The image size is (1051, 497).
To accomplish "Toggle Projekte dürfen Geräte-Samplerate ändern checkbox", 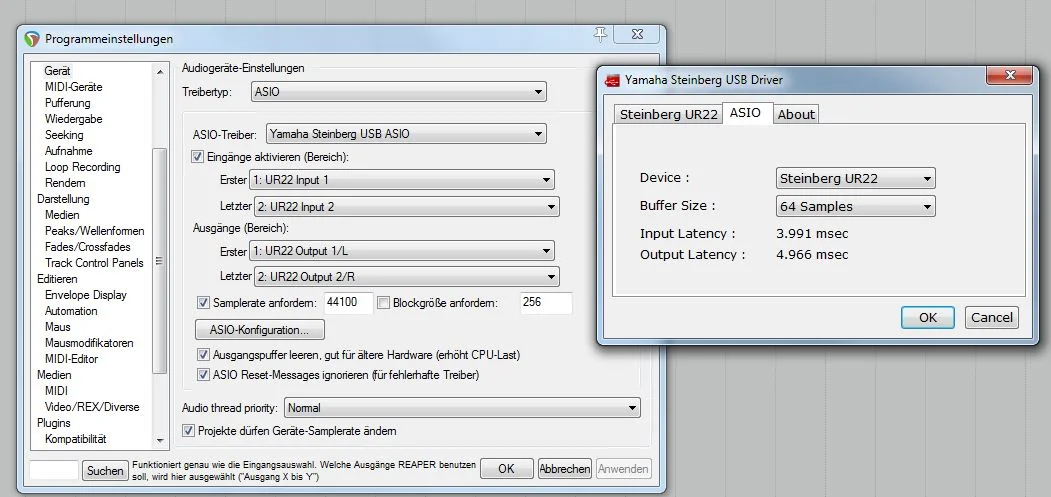I will pyautogui.click(x=188, y=431).
